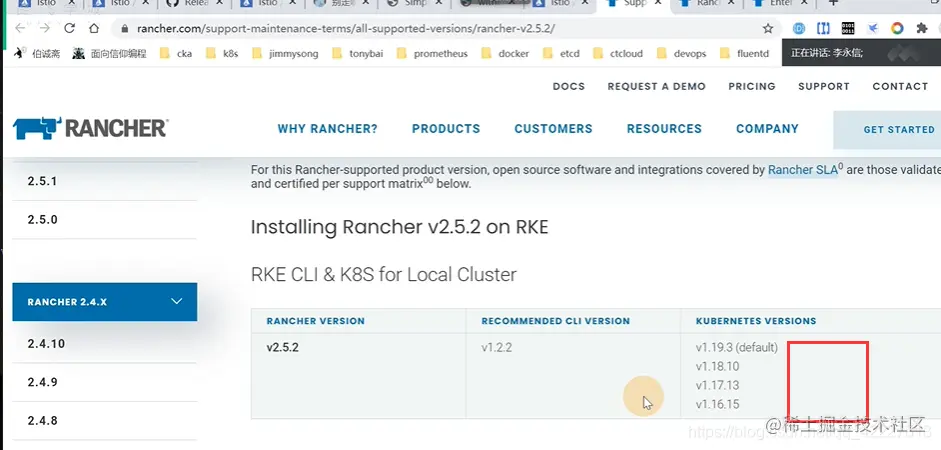Image resolution: width=941 pixels, height=450 pixels.
Task: Open the devops bookmark folder
Action: pyautogui.click(x=681, y=53)
